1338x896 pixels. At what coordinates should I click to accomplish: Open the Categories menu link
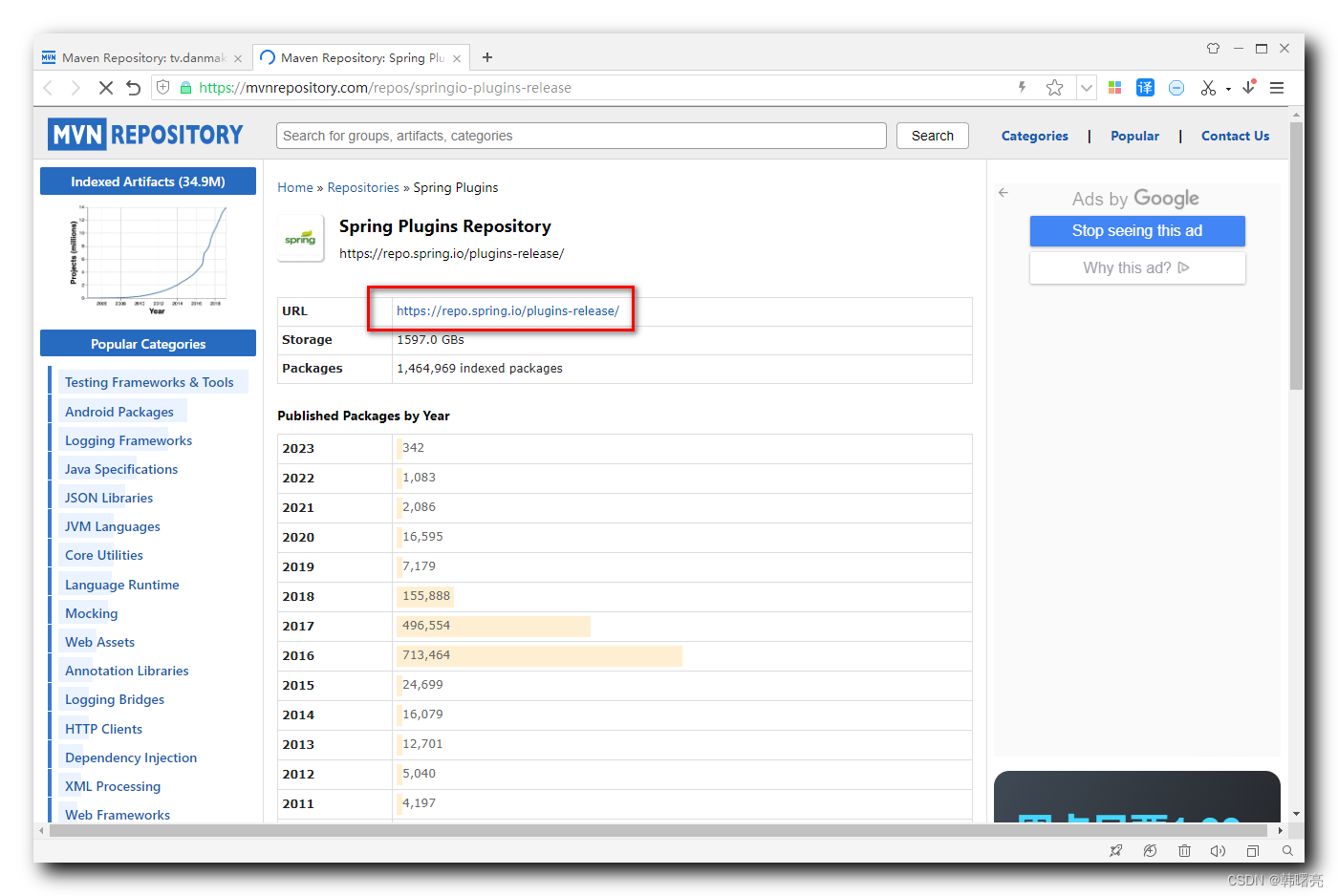pos(1035,136)
